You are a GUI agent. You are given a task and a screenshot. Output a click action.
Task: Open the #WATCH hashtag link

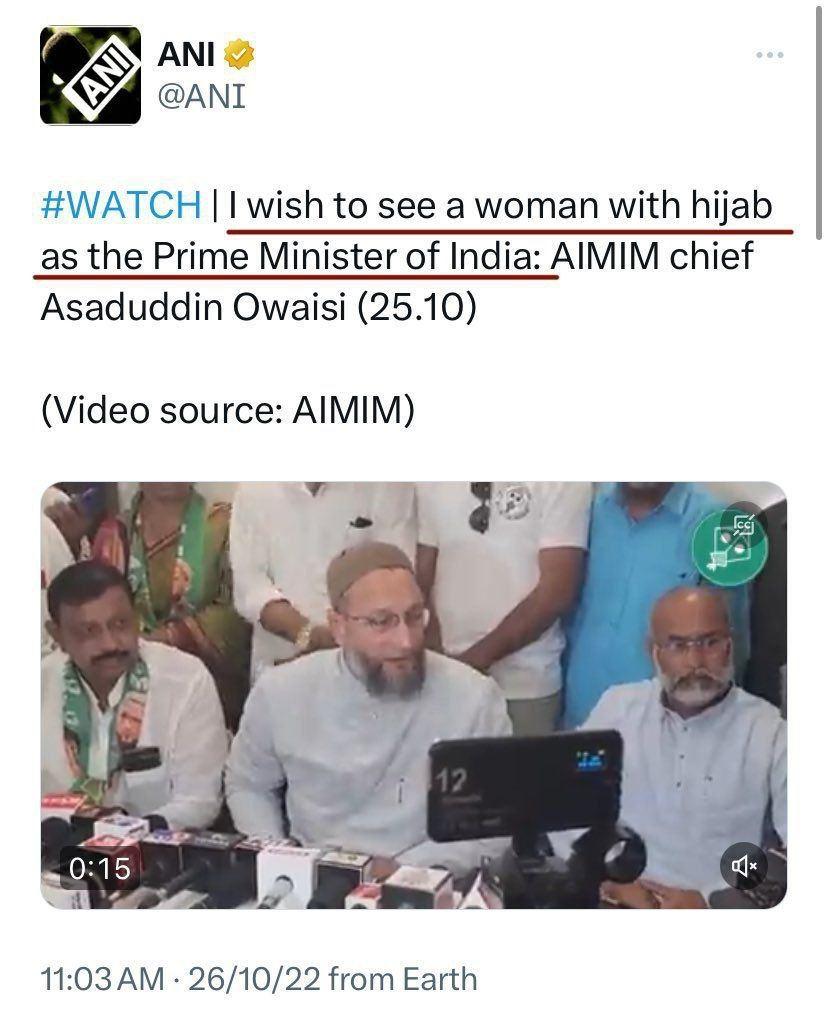pyautogui.click(x=121, y=205)
